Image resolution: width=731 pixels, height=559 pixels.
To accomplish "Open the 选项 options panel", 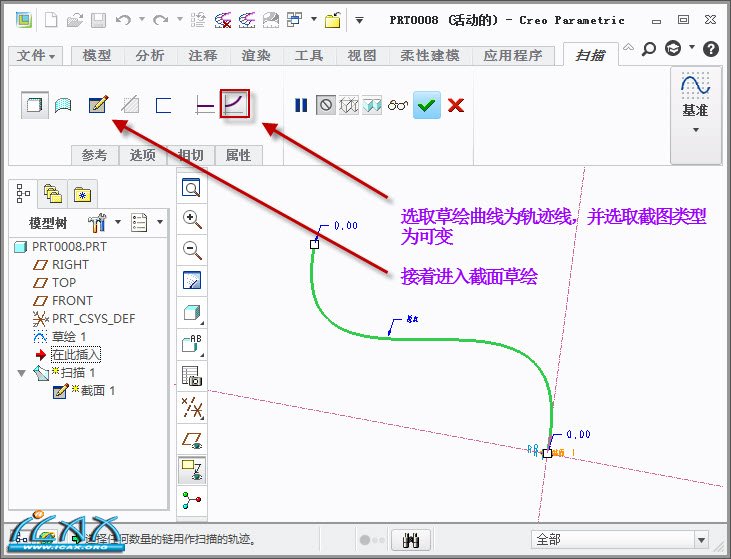I will tap(143, 155).
